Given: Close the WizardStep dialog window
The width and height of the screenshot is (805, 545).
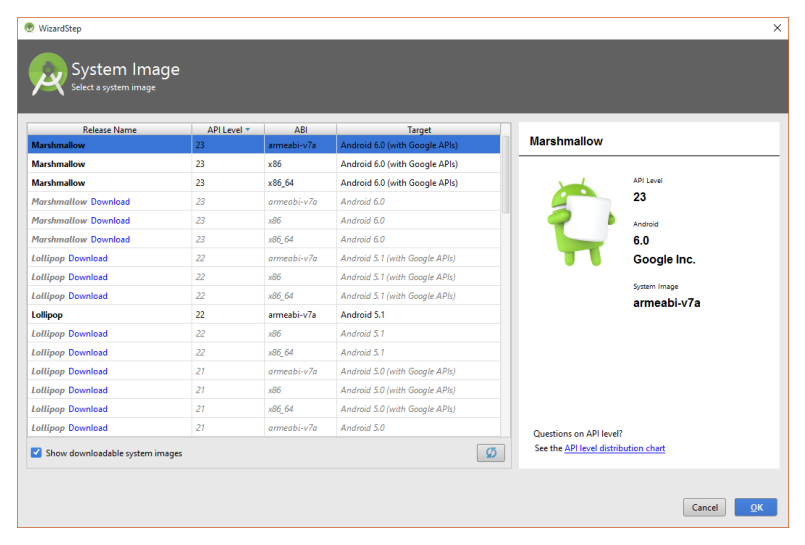Looking at the screenshot, I should pos(777,28).
